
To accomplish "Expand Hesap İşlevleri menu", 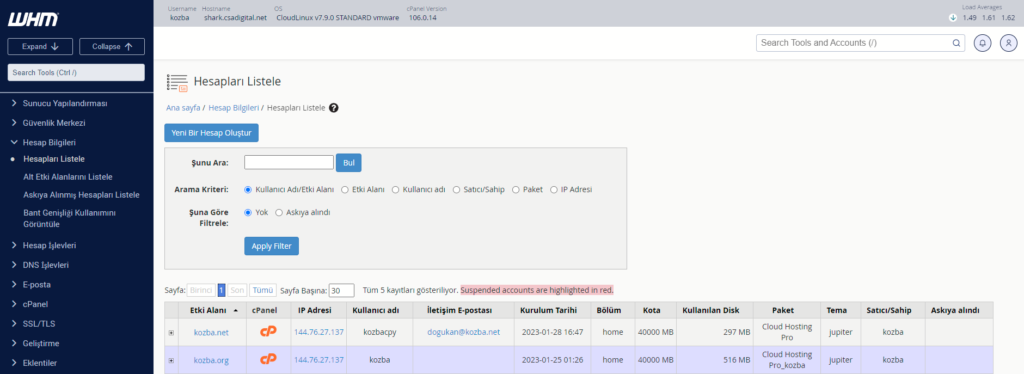I will 50,245.
